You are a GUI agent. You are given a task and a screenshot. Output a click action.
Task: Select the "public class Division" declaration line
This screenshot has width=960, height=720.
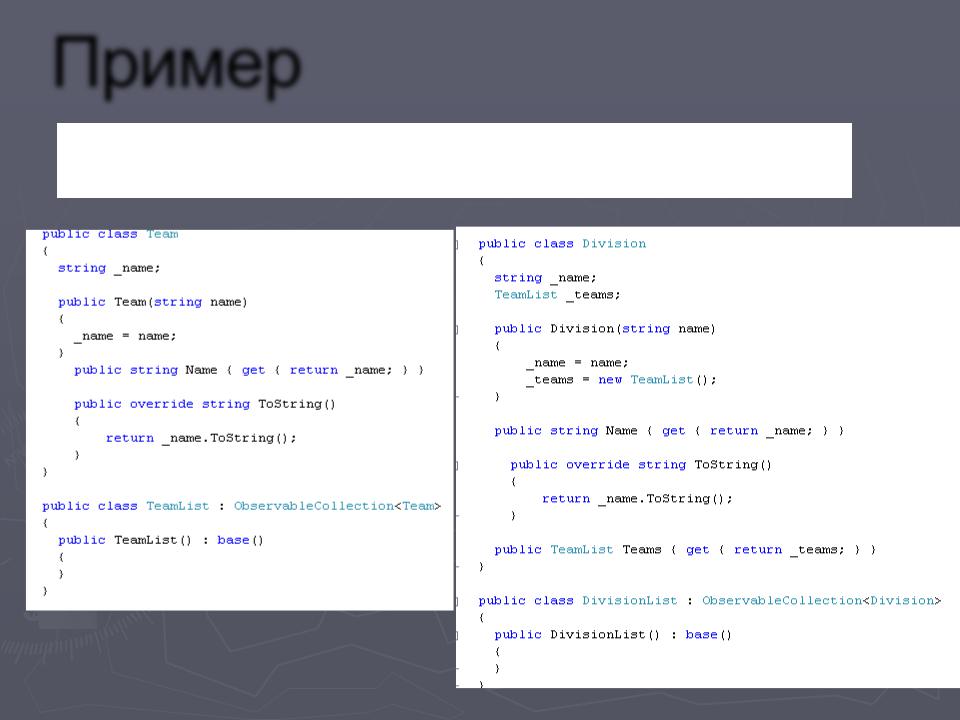(x=562, y=244)
